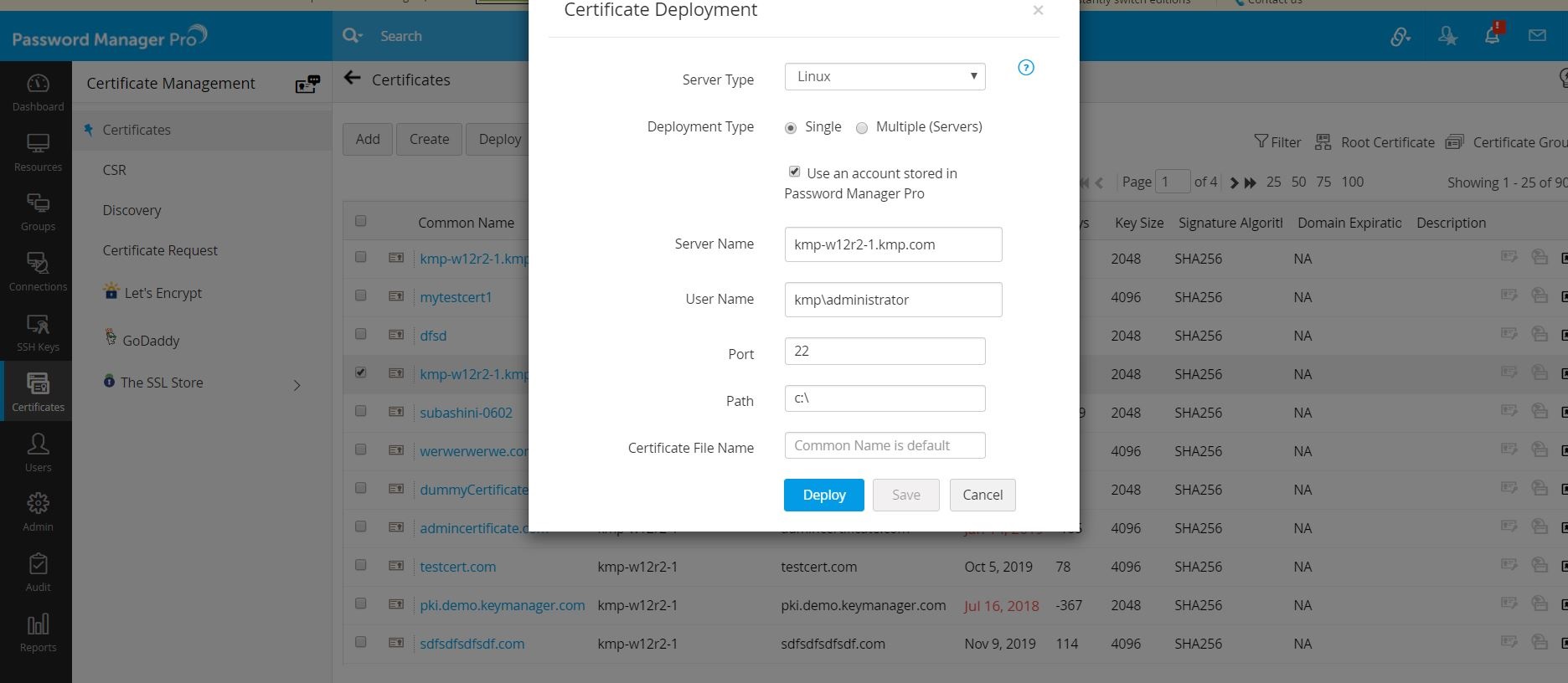This screenshot has width=1568, height=683.
Task: Click the card-with-pencil icon in testcert.com row
Action: (1509, 566)
